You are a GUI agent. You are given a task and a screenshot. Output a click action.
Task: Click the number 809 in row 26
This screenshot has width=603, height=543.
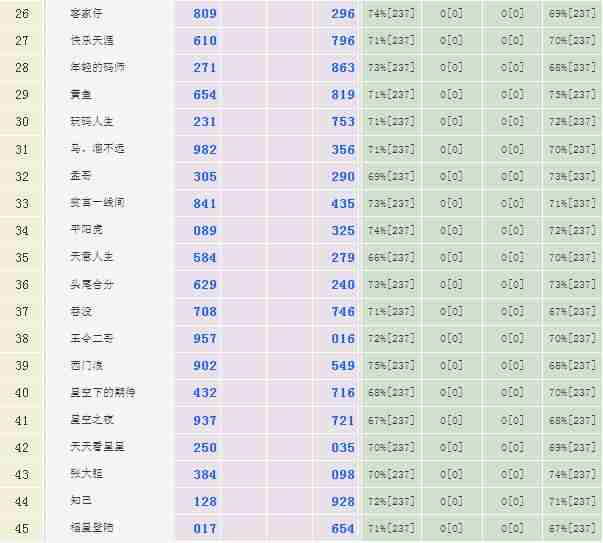tap(204, 14)
